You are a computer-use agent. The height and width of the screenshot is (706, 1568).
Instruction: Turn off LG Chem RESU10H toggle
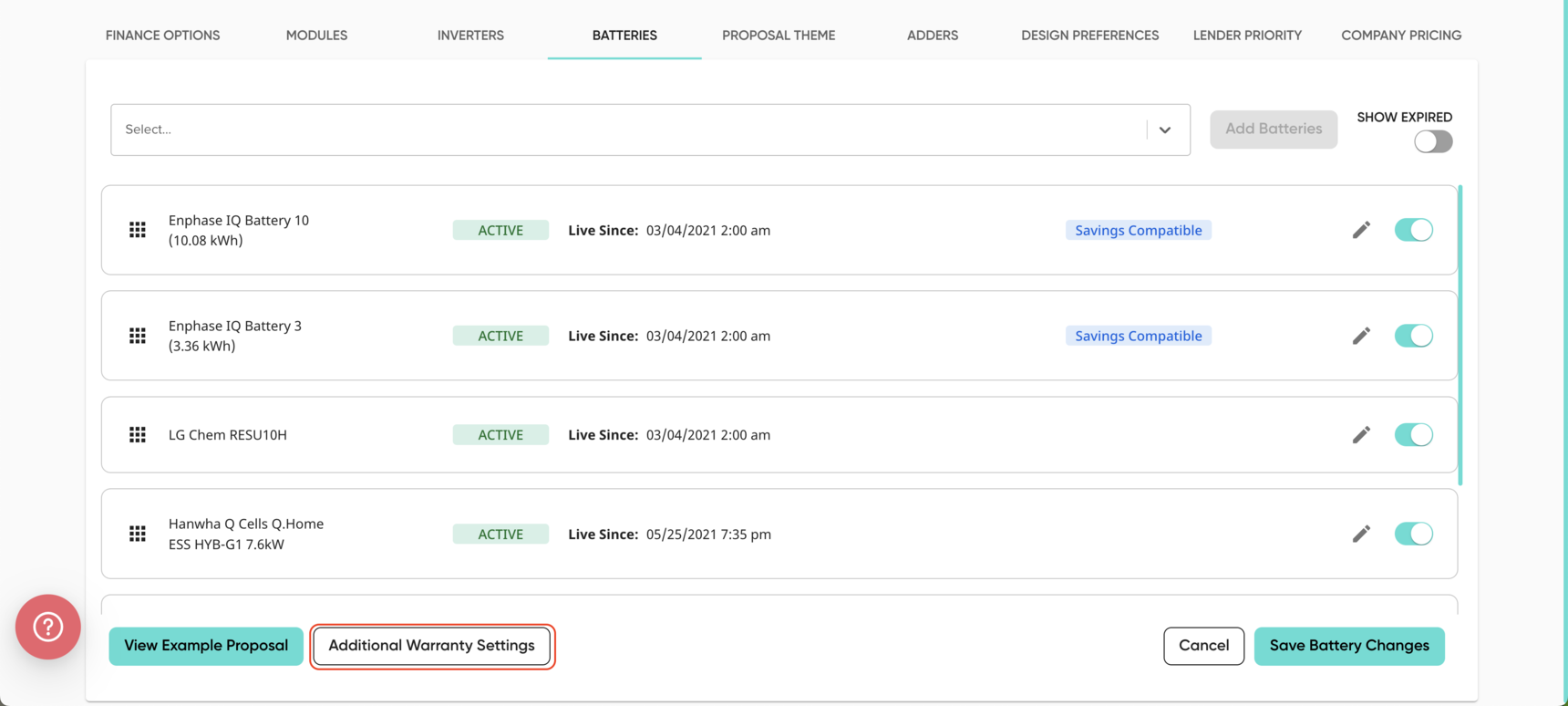point(1414,435)
